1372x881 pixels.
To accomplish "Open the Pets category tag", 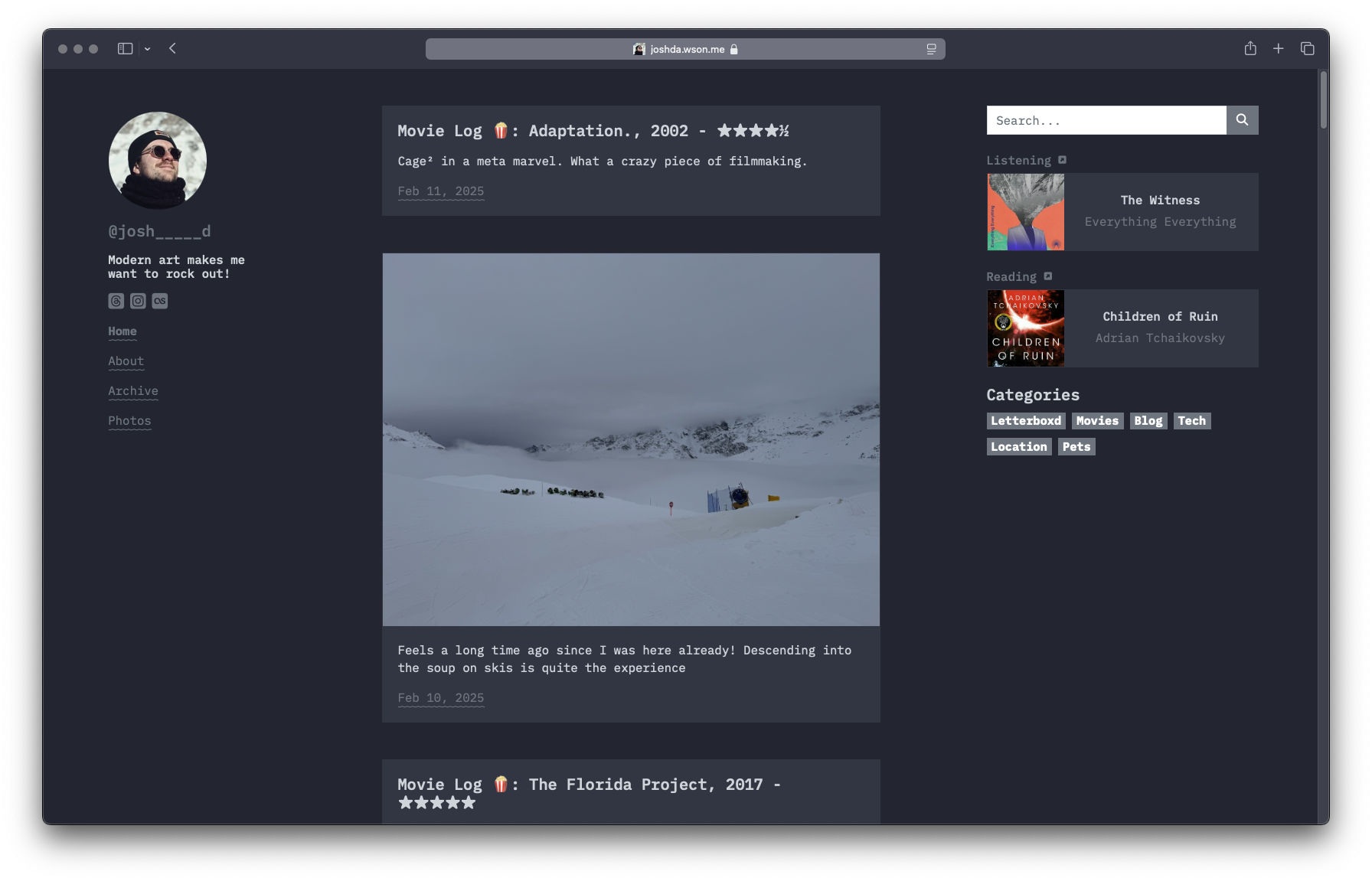I will click(x=1076, y=446).
